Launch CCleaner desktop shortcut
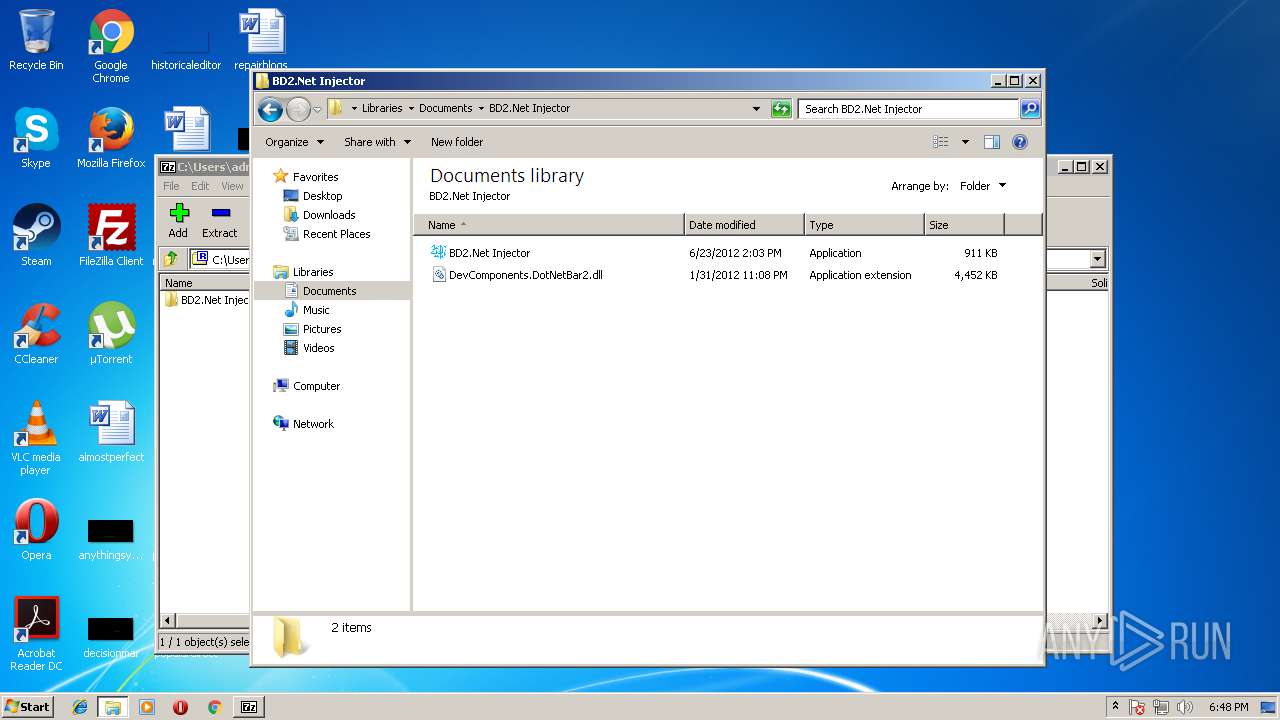Screen dimensions: 1280x720 [36, 334]
